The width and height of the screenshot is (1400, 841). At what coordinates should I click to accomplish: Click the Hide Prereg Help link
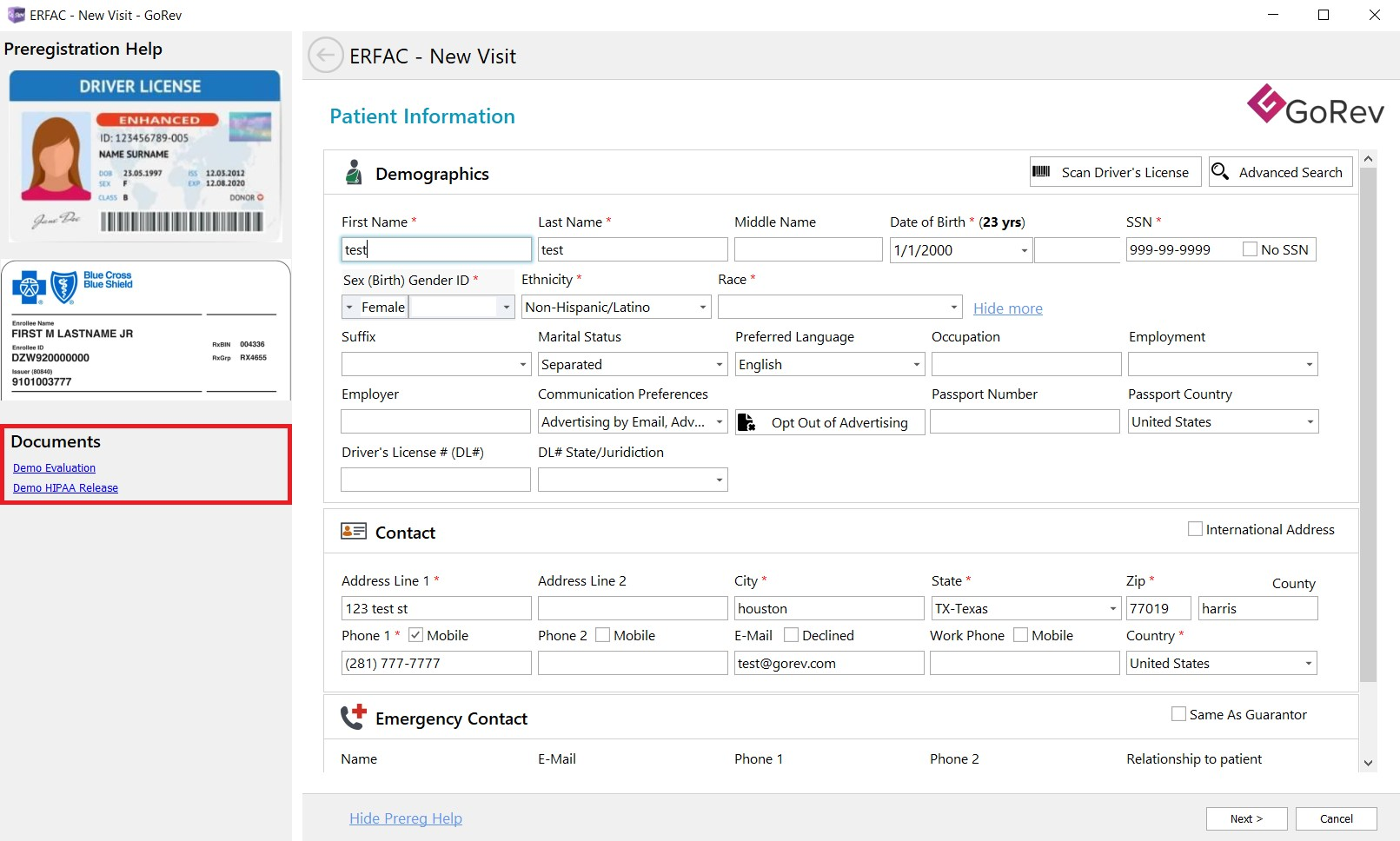405,818
